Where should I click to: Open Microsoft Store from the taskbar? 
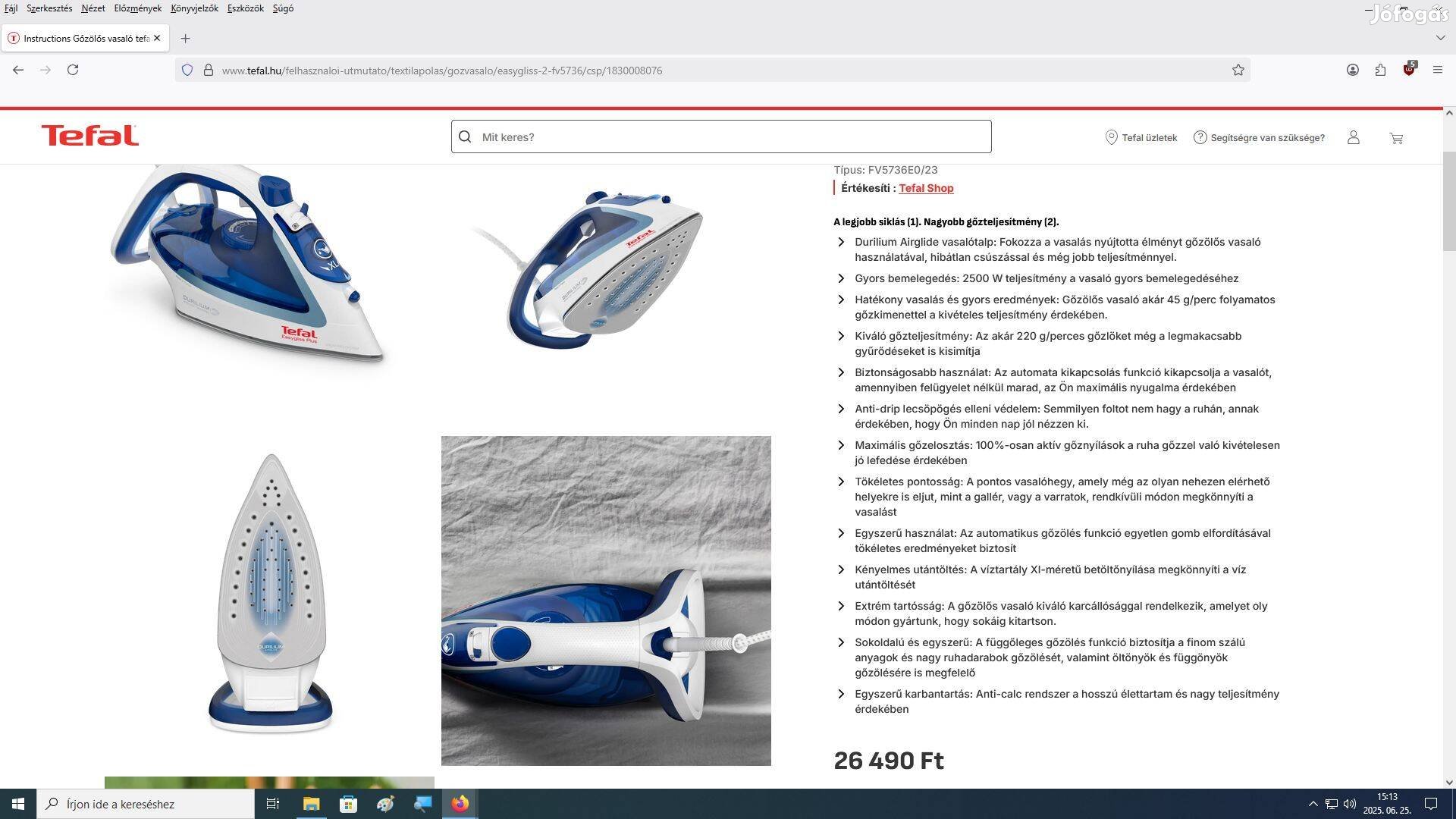coord(348,804)
